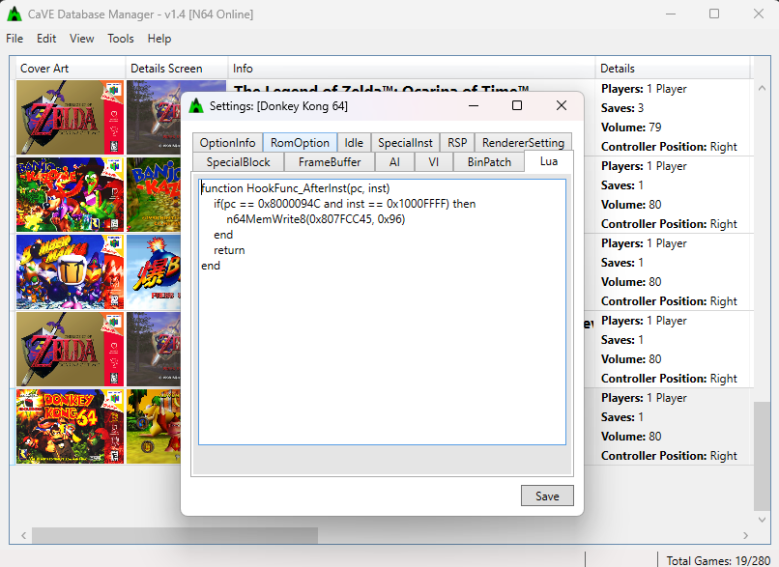Click the horizontal scrollbar left arrow

pyautogui.click(x=23, y=535)
